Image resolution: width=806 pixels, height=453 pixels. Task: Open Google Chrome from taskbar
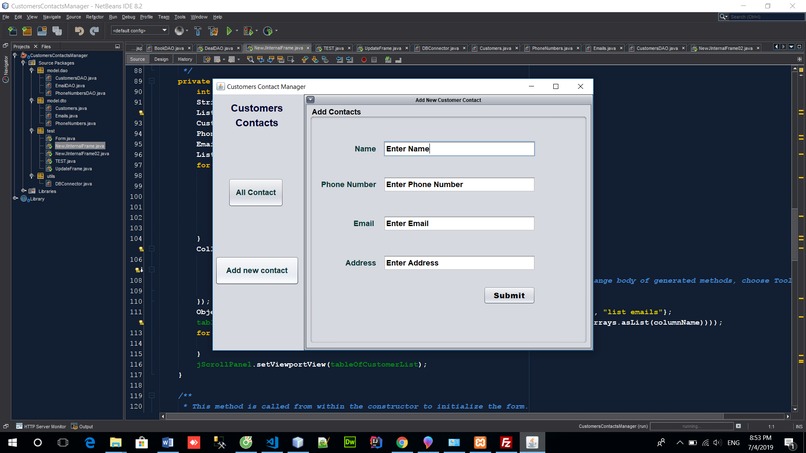click(x=402, y=442)
